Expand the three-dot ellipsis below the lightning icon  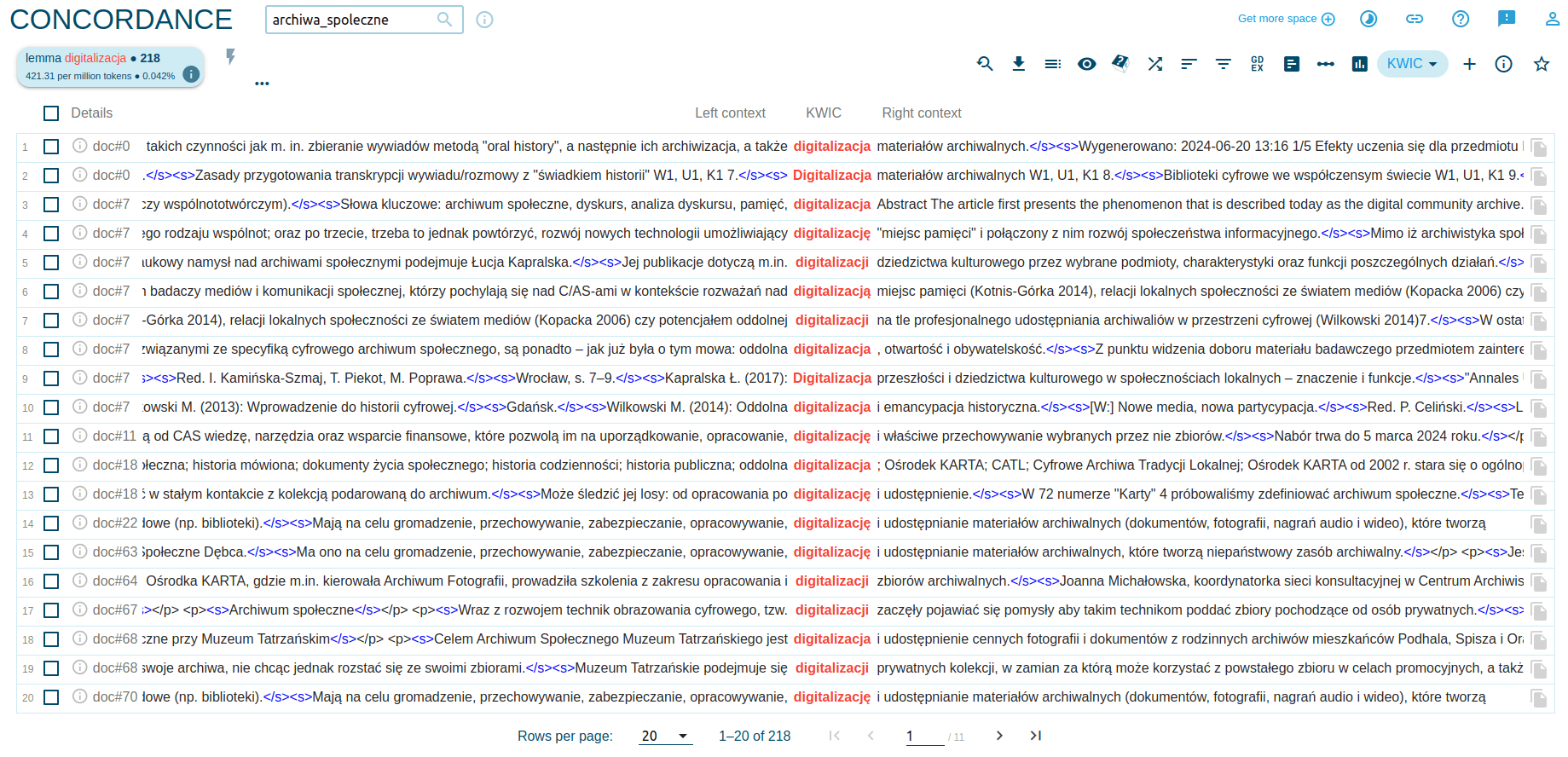point(262,84)
